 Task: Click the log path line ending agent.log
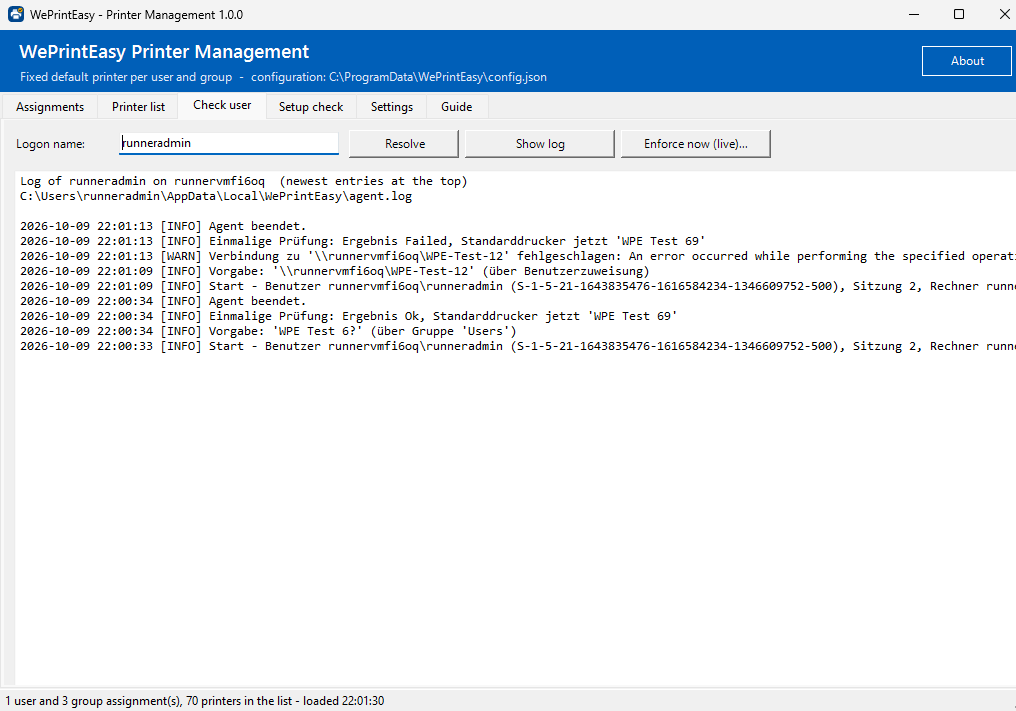coord(216,196)
